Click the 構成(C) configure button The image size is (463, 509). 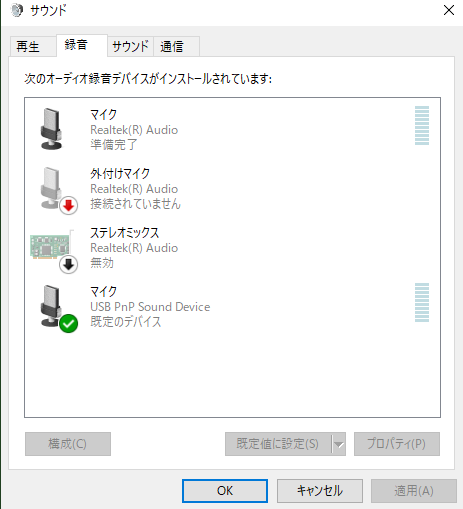(x=68, y=444)
